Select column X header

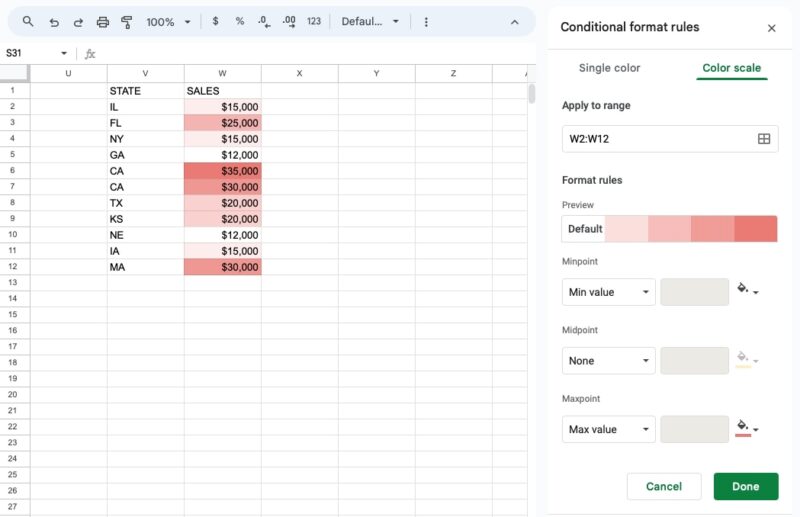(299, 73)
